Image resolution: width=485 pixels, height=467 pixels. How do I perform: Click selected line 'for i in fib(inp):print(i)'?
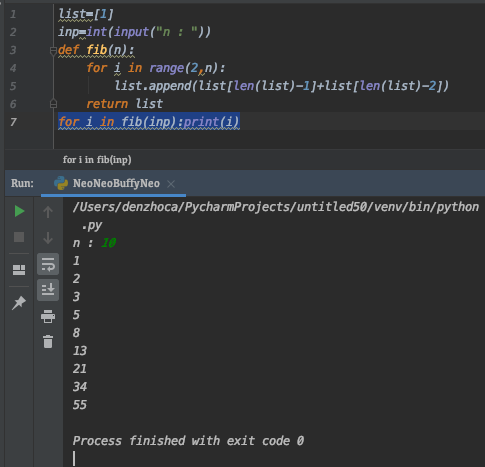click(x=149, y=122)
